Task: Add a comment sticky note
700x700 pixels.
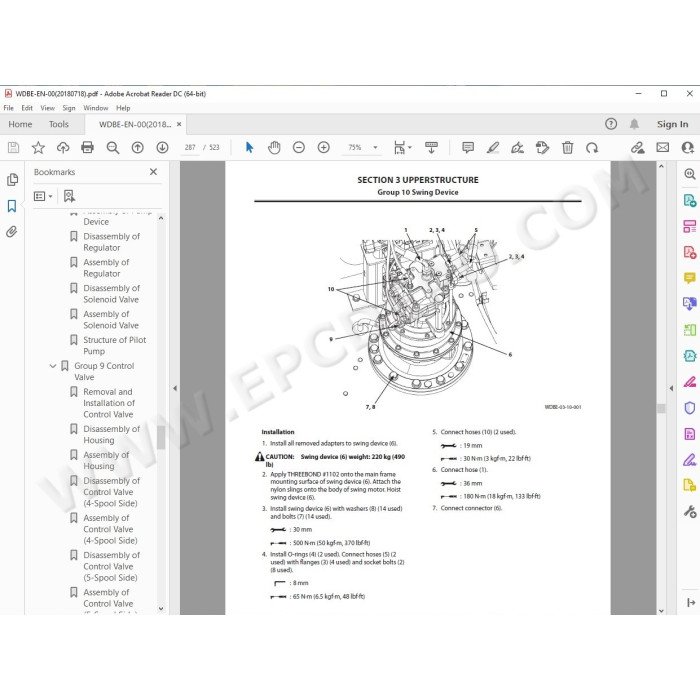Action: coord(468,147)
